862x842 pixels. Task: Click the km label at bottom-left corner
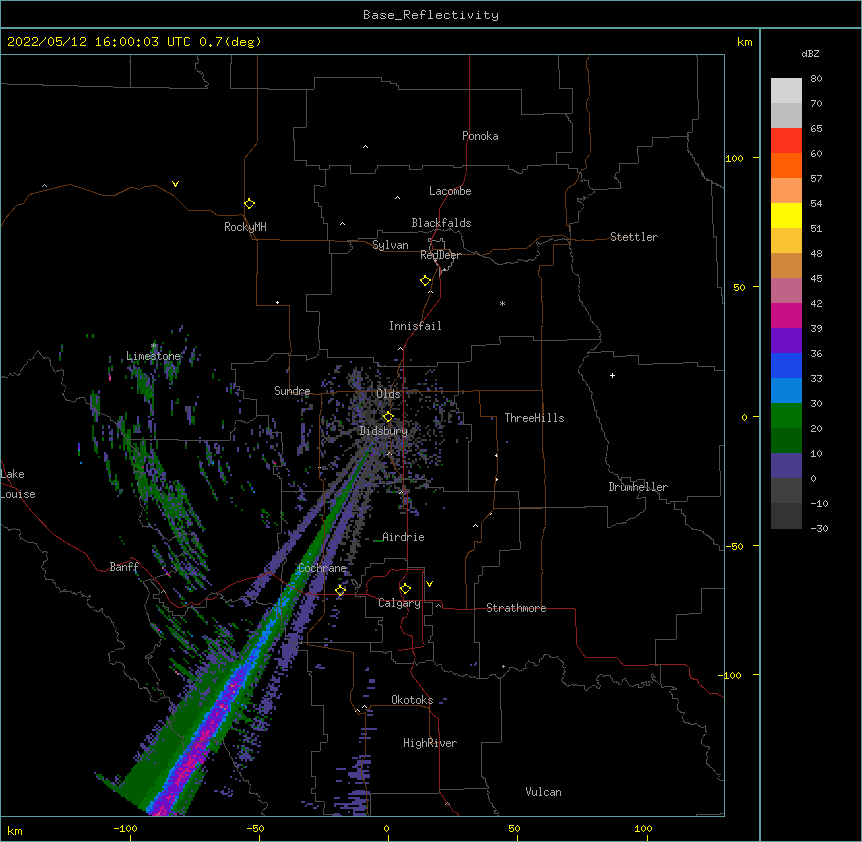click(15, 830)
